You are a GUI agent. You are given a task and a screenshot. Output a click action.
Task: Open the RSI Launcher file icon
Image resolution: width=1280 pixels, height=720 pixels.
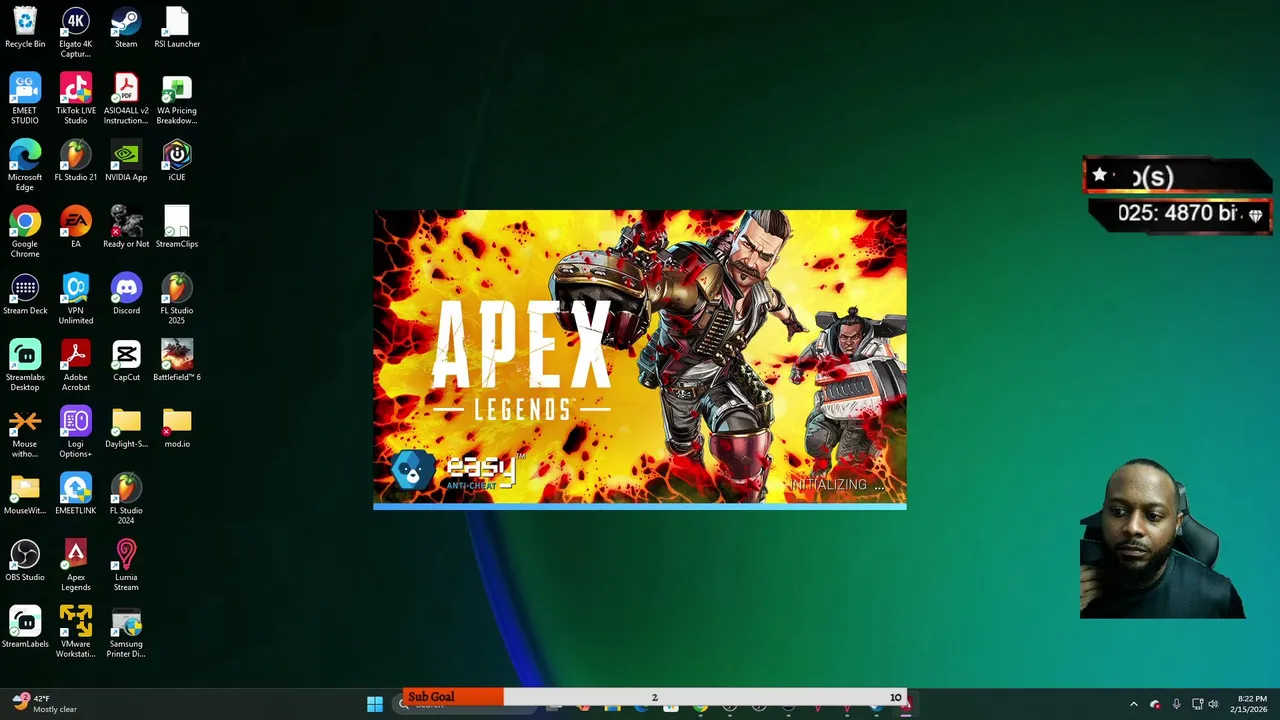click(177, 28)
